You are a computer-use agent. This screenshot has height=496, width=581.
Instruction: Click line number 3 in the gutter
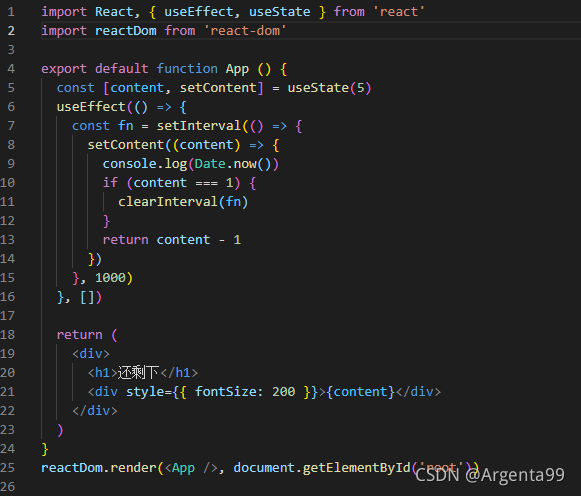[x=11, y=50]
